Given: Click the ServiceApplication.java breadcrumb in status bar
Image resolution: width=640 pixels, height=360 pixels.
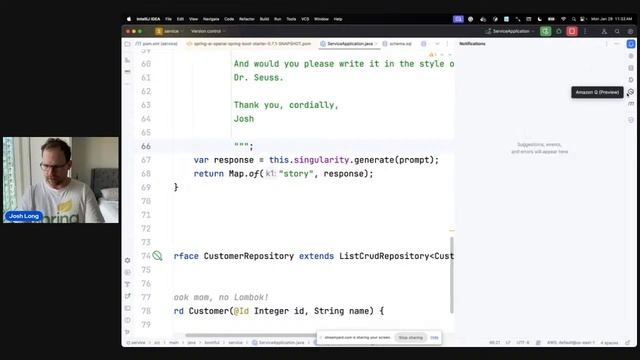Looking at the screenshot, I should point(278,342).
